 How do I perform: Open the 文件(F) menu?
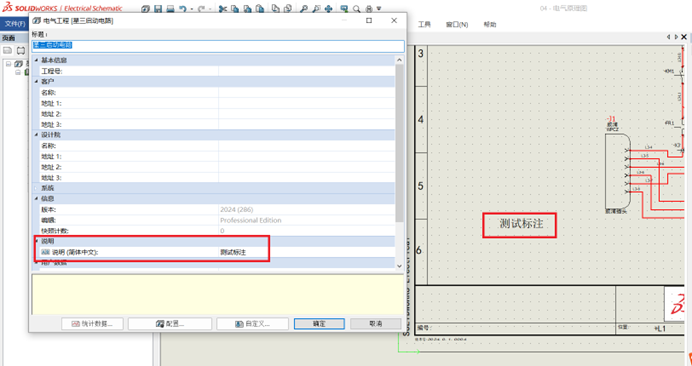pos(15,24)
